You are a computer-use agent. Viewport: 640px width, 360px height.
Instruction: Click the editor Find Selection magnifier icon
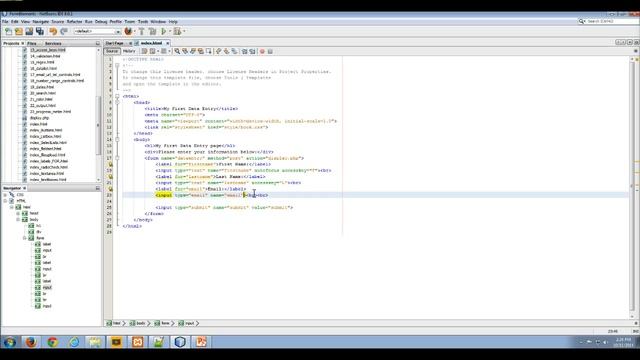177,51
